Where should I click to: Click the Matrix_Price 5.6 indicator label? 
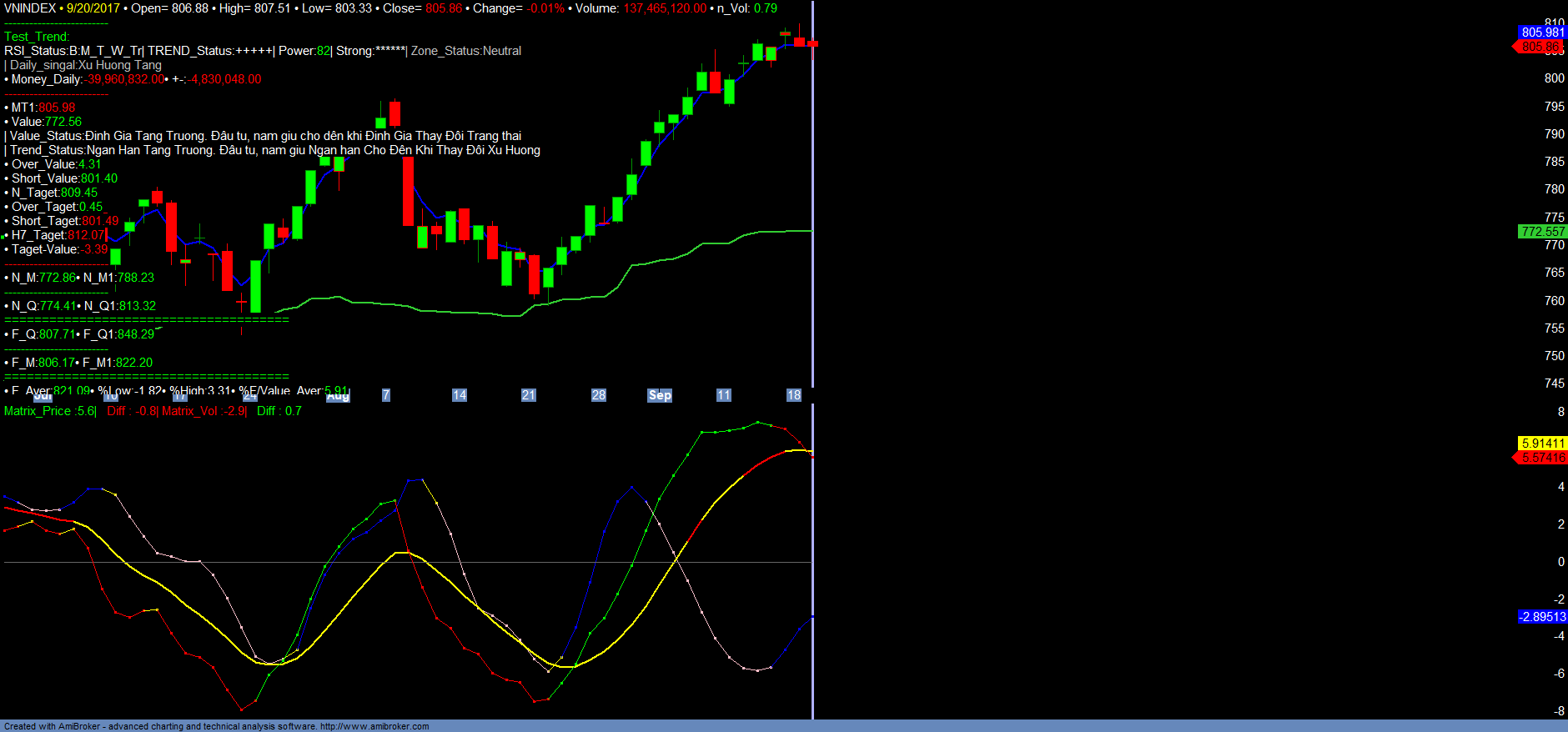click(50, 411)
